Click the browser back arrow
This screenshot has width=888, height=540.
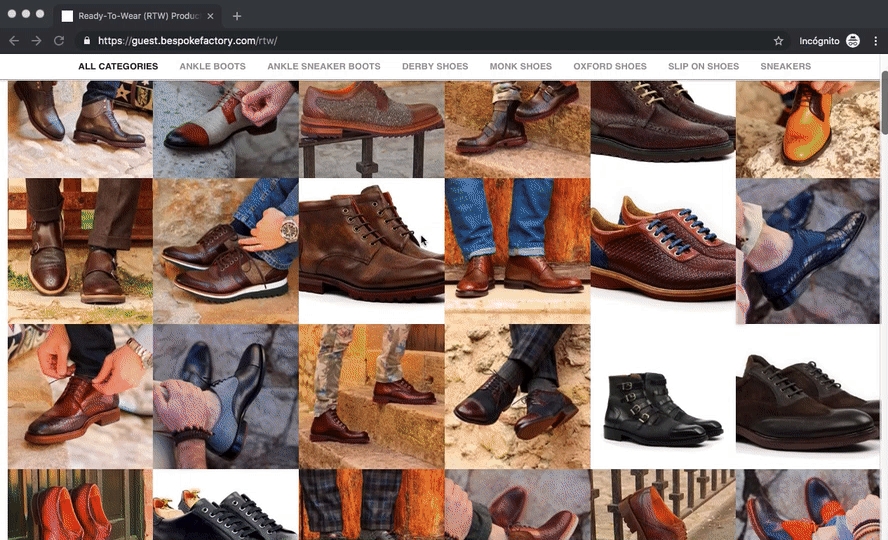pyautogui.click(x=14, y=41)
